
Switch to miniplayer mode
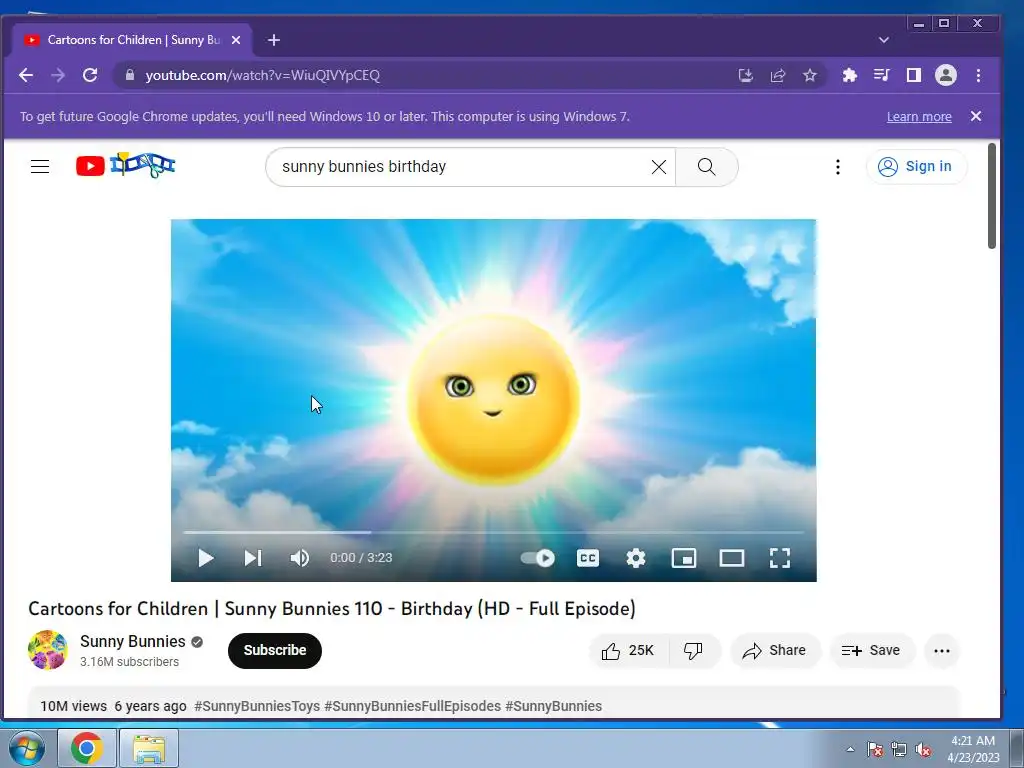pos(684,558)
